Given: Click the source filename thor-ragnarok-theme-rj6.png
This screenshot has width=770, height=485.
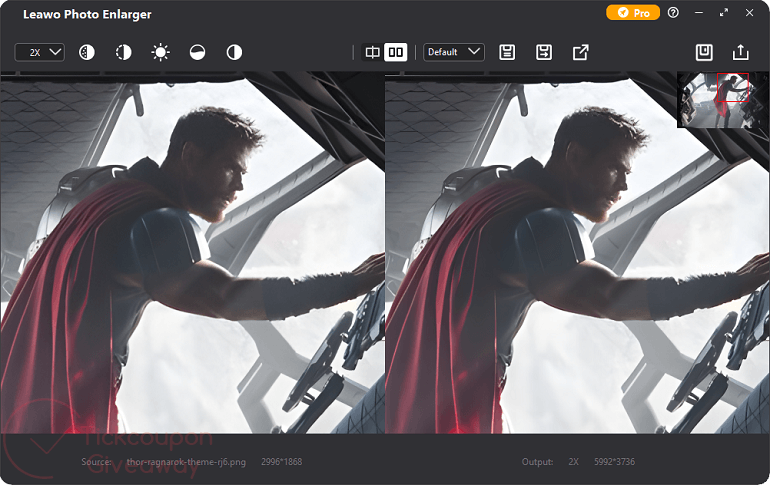Looking at the screenshot, I should (x=186, y=461).
